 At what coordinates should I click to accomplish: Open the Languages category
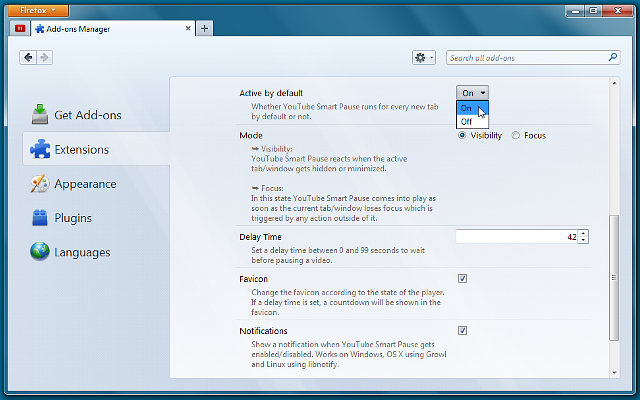click(96, 252)
